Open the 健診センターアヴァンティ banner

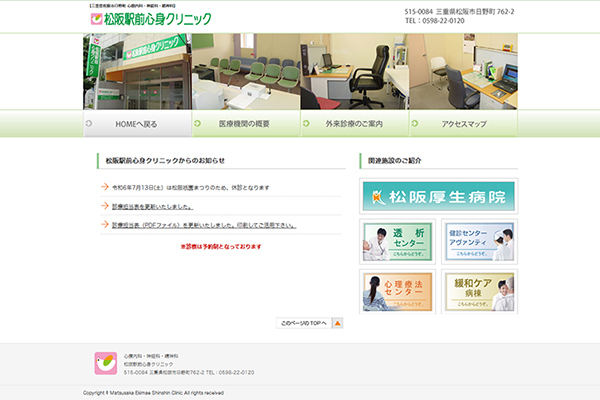[479, 241]
